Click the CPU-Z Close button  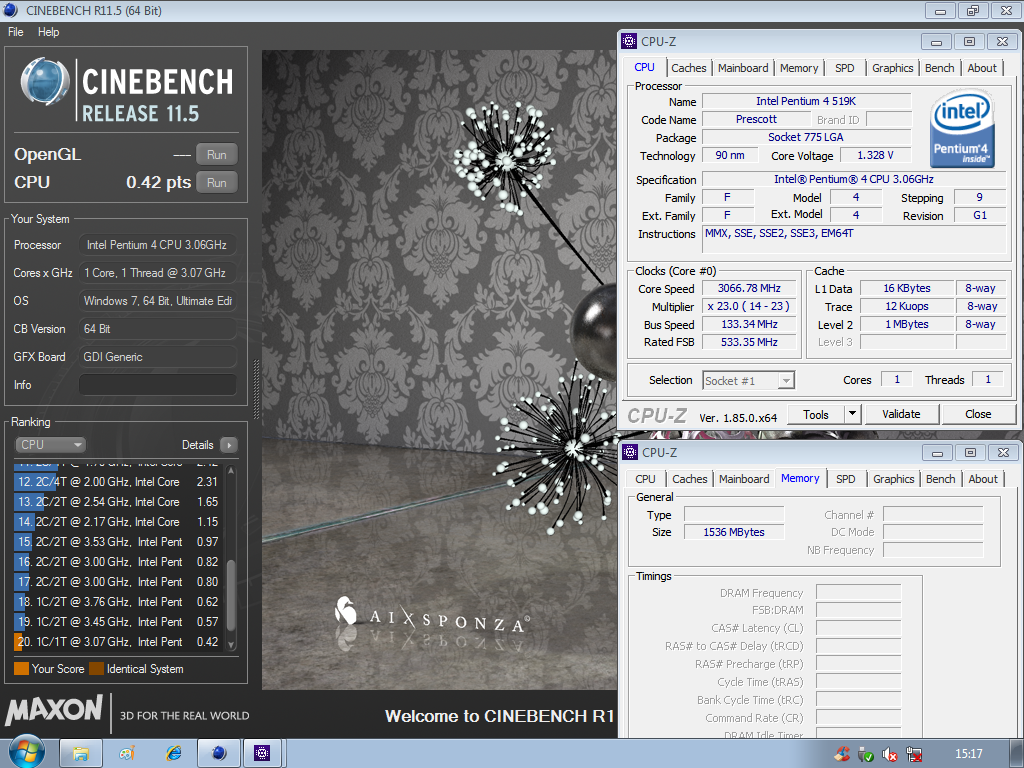[x=978, y=414]
